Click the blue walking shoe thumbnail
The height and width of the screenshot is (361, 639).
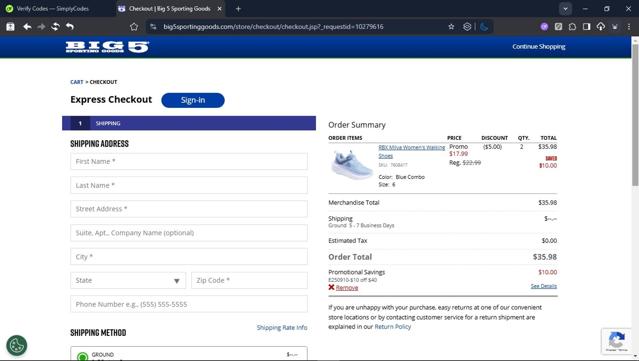tap(351, 164)
